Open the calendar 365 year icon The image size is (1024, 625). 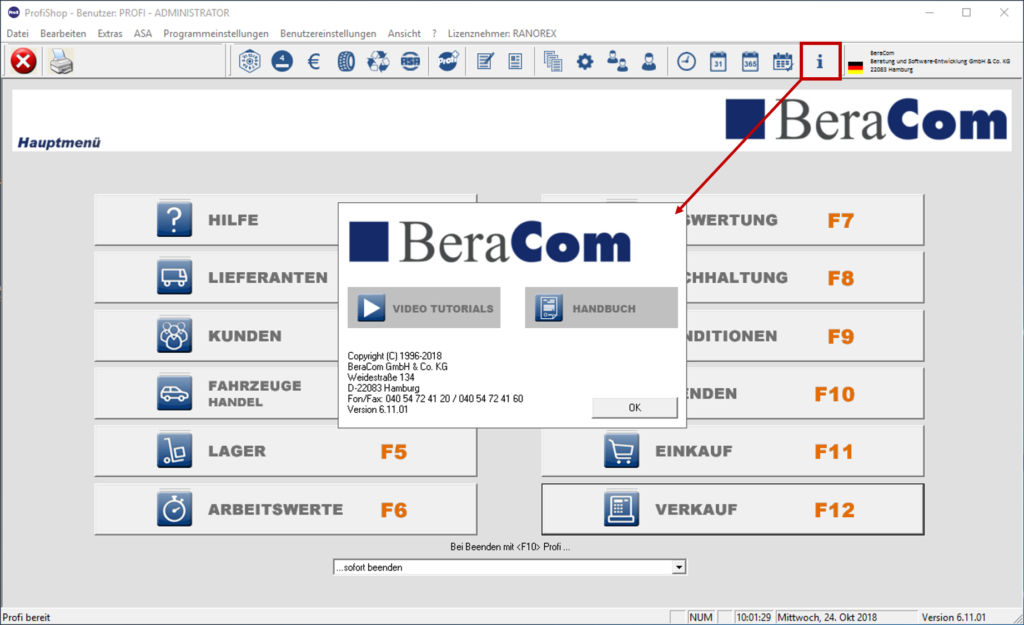pyautogui.click(x=750, y=61)
